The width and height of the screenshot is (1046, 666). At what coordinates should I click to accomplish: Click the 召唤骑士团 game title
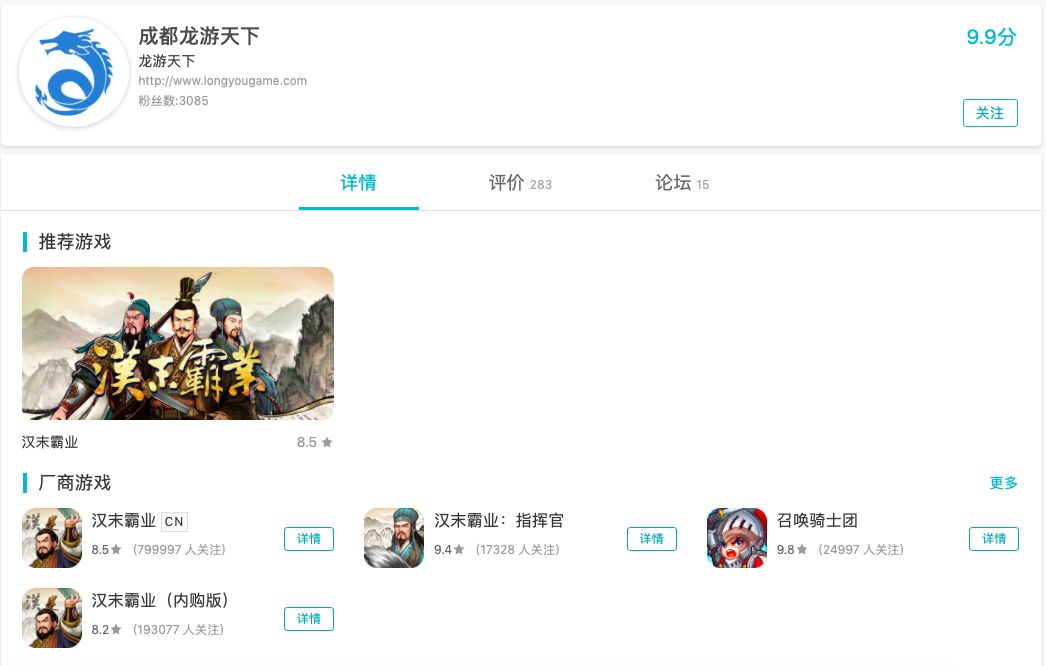[x=817, y=521]
